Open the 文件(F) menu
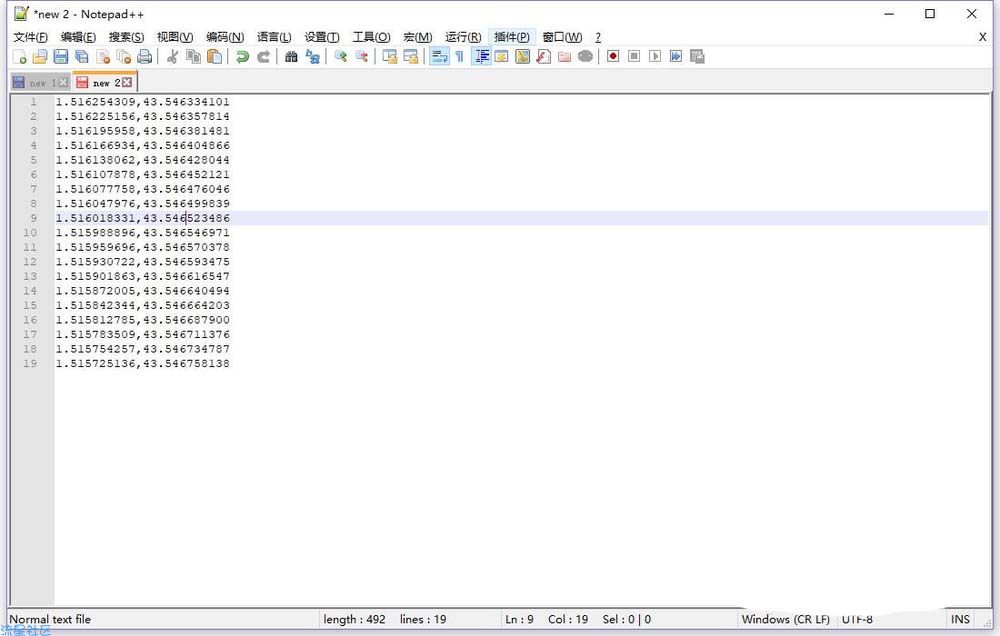 pos(31,37)
